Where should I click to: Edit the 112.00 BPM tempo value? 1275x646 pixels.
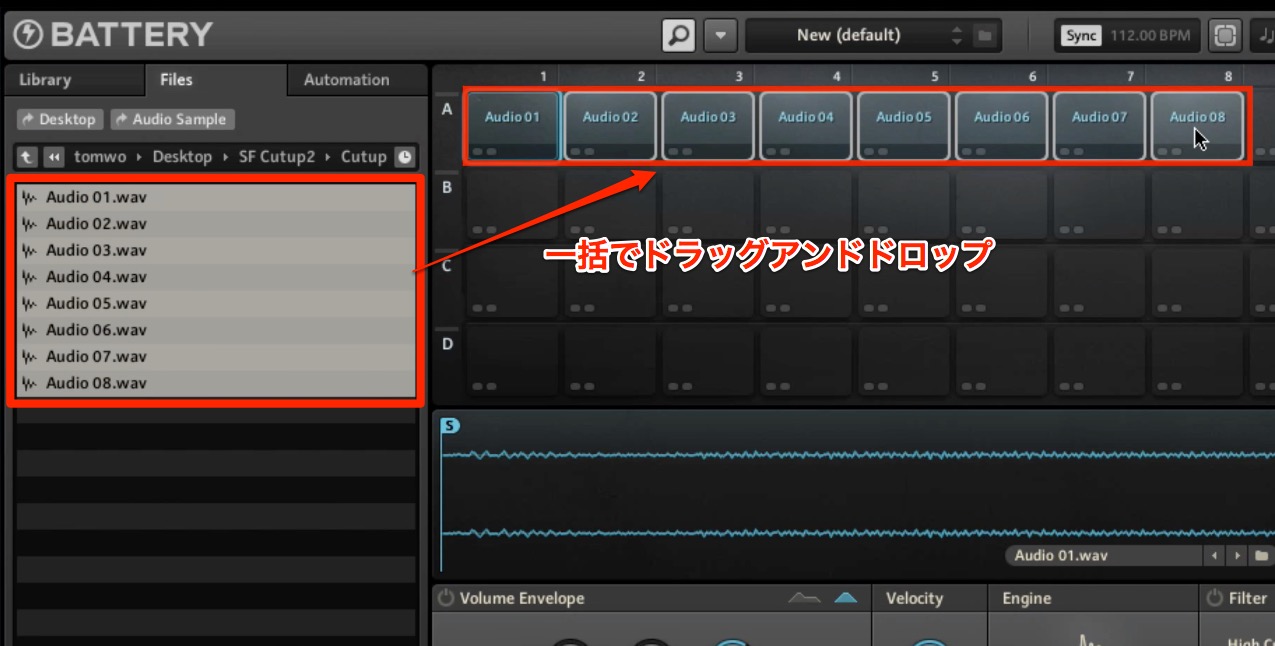click(x=1150, y=35)
